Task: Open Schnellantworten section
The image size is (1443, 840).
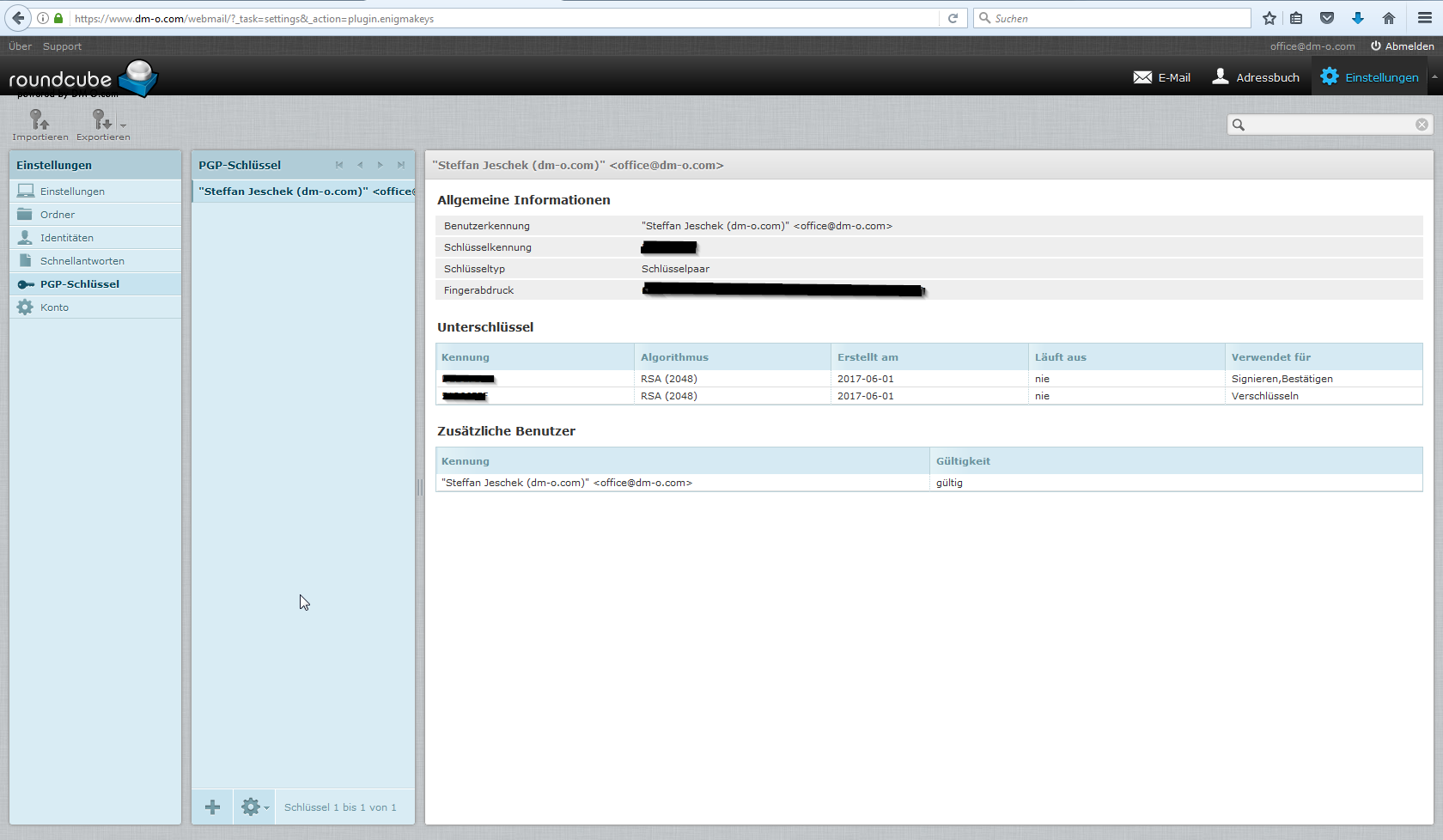Action: (82, 261)
